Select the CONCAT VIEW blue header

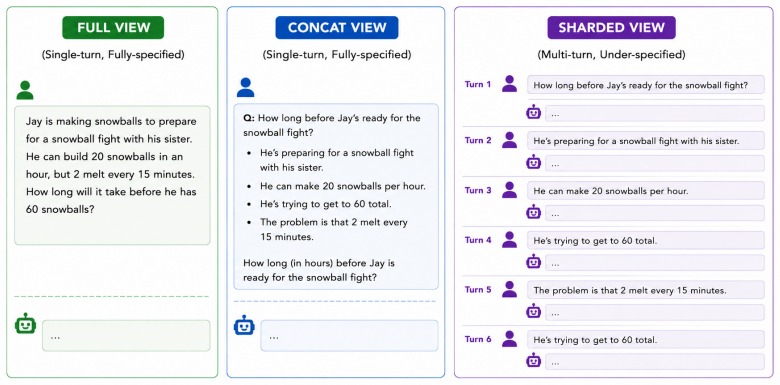click(x=337, y=28)
